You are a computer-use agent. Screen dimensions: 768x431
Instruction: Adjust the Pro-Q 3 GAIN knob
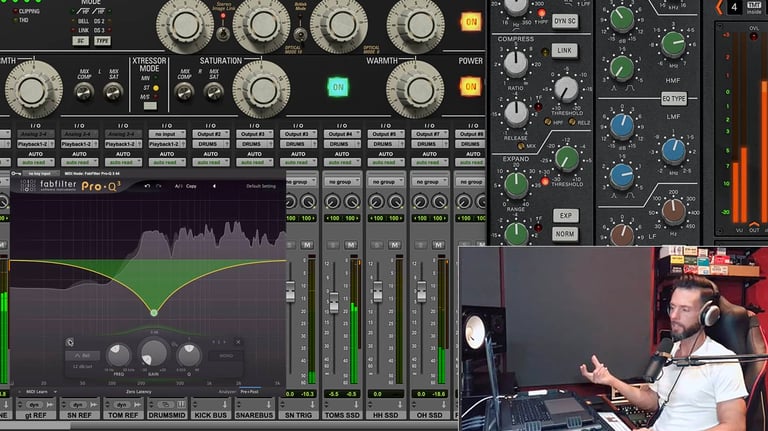pos(154,353)
